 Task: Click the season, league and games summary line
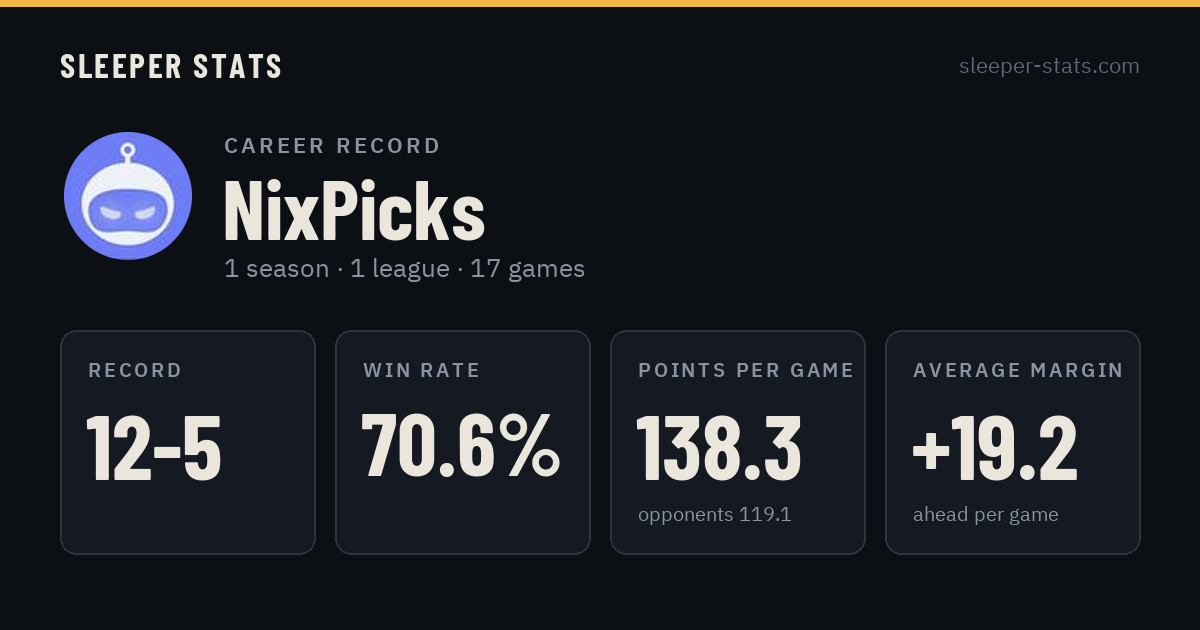pos(404,269)
